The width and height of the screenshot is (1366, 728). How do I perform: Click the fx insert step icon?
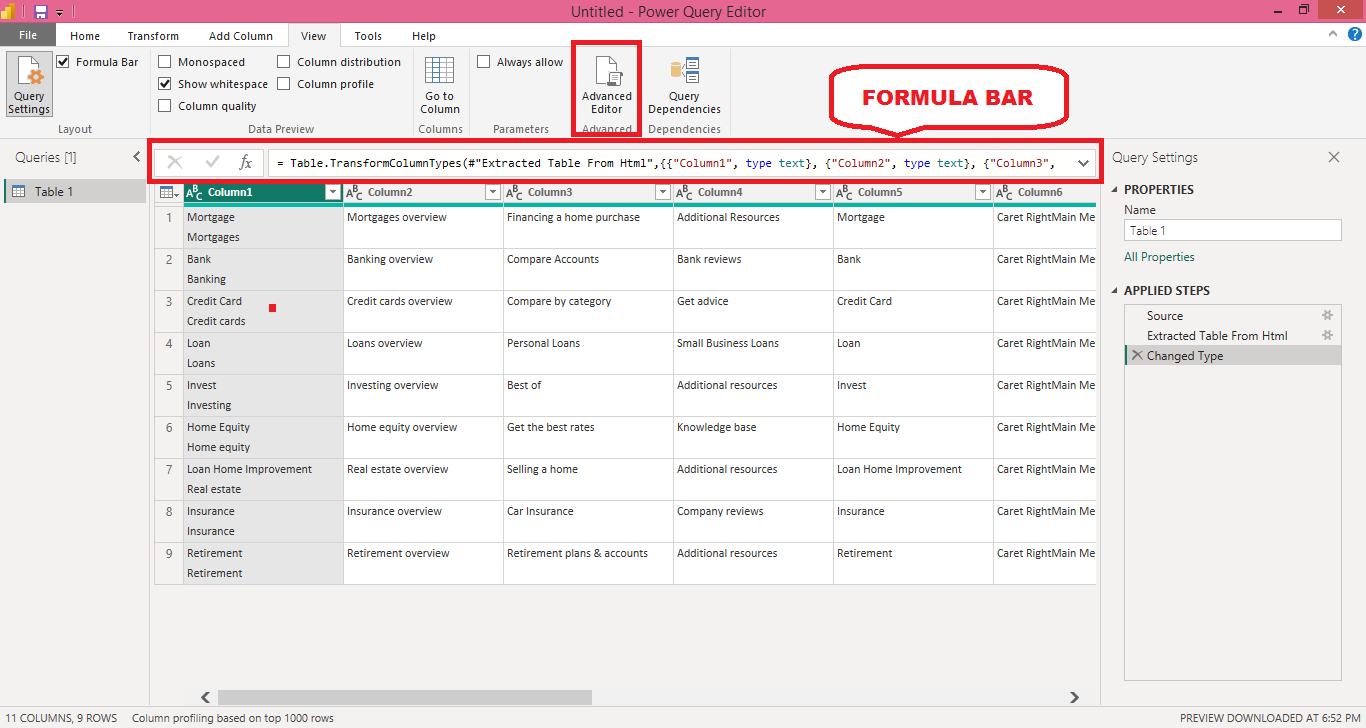[245, 162]
